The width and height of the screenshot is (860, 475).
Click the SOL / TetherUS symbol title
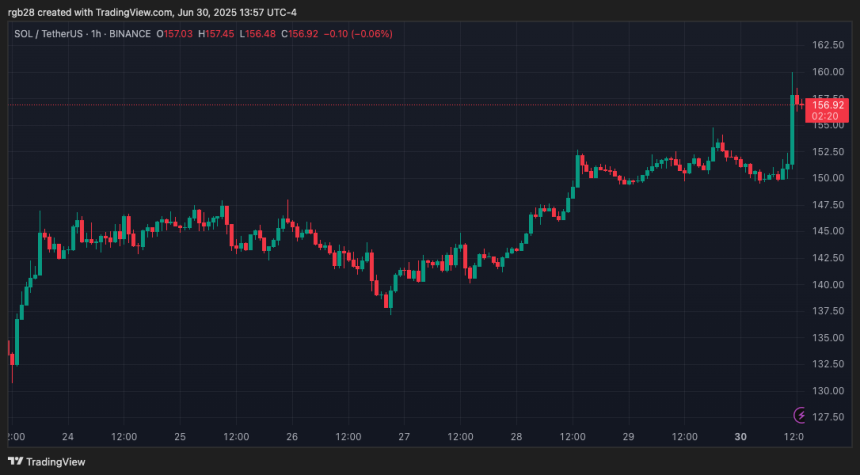pos(48,33)
